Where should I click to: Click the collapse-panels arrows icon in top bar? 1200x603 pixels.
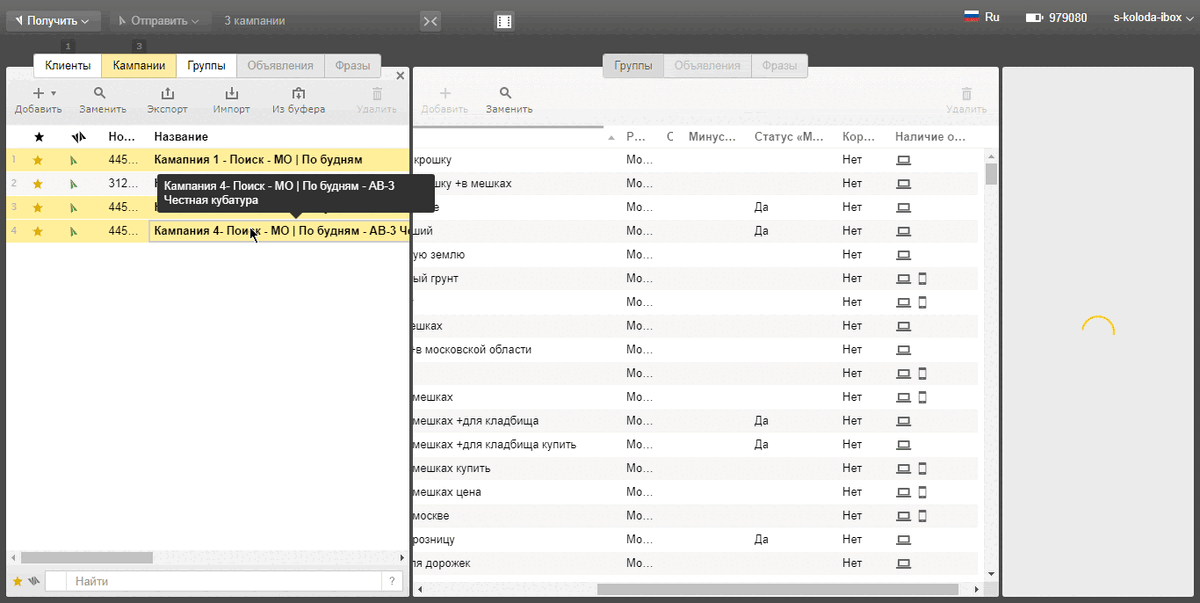point(431,21)
